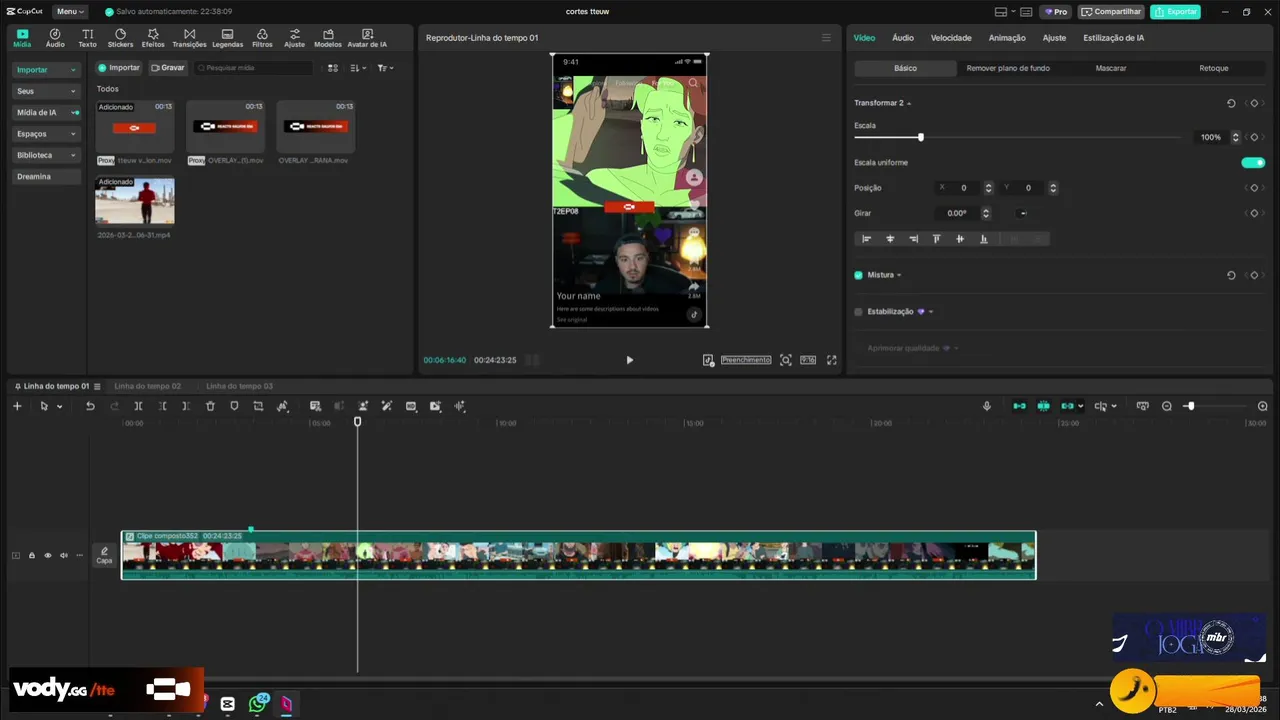Click the Pesquisar mídia search field
This screenshot has width=1280, height=720.
point(254,68)
